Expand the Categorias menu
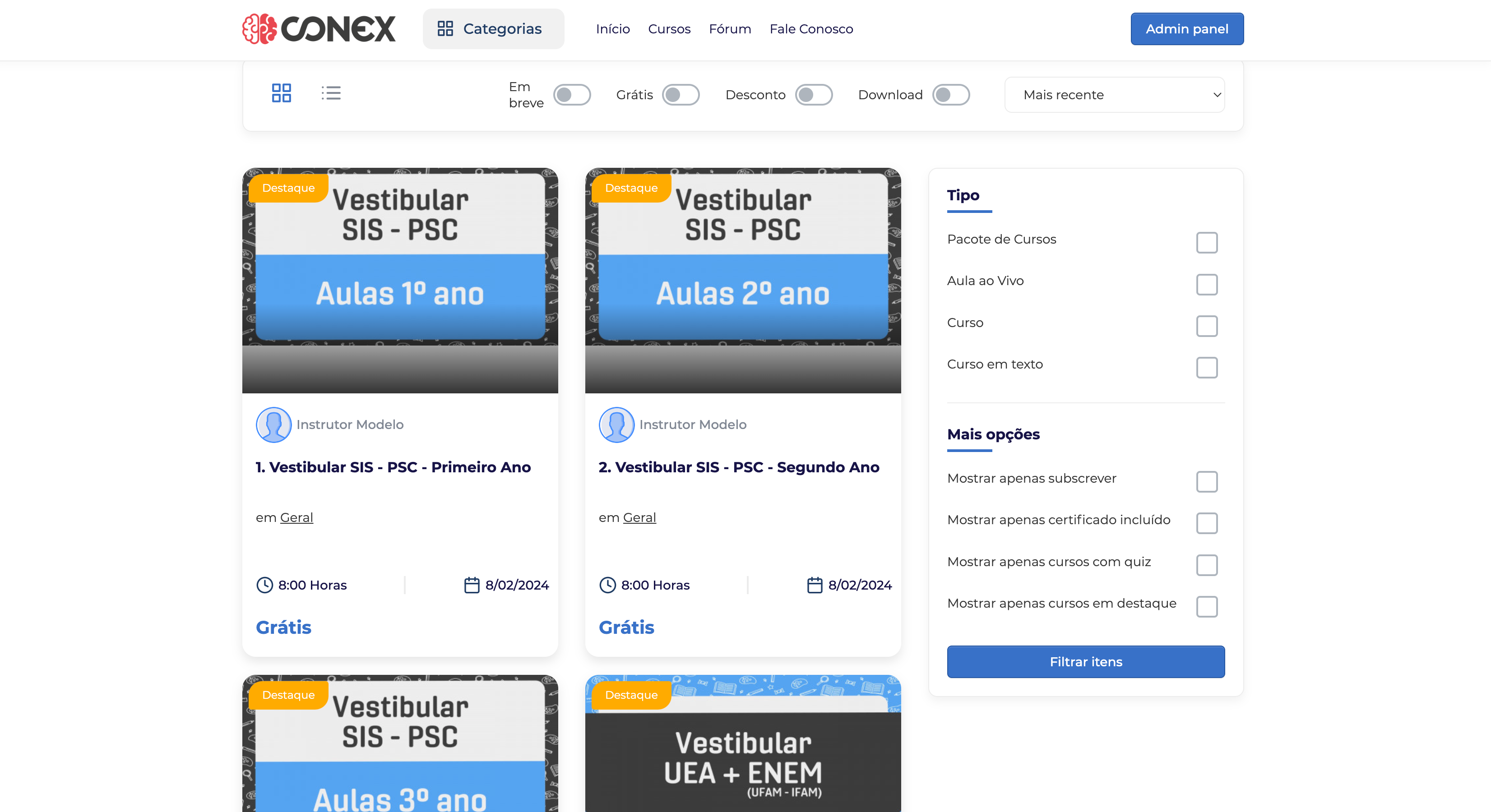The width and height of the screenshot is (1491, 812). pos(493,28)
